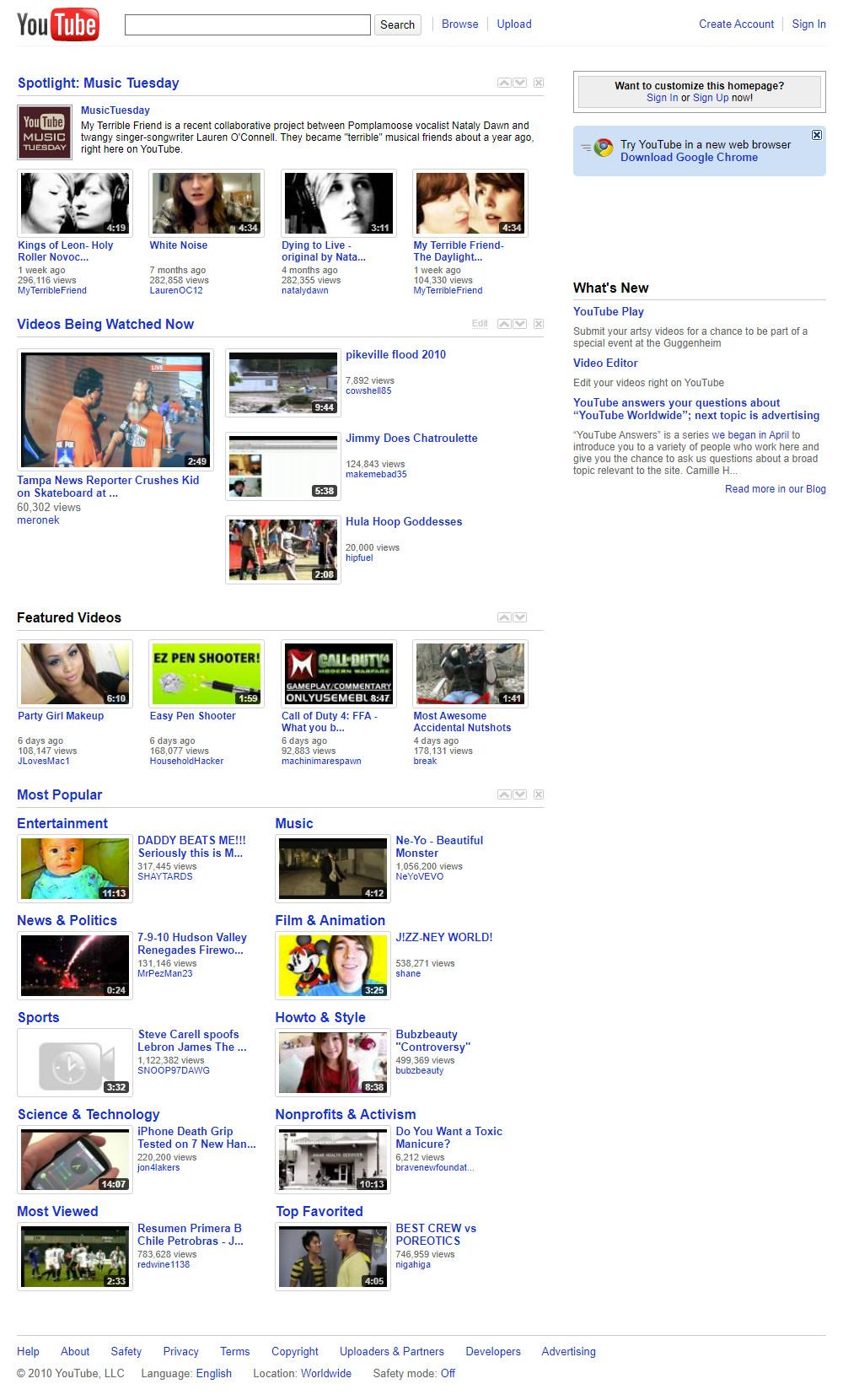Screen dimensions: 843x1400
Task: Open the Hula Hoop Goddesses thumbnail
Action: [283, 551]
